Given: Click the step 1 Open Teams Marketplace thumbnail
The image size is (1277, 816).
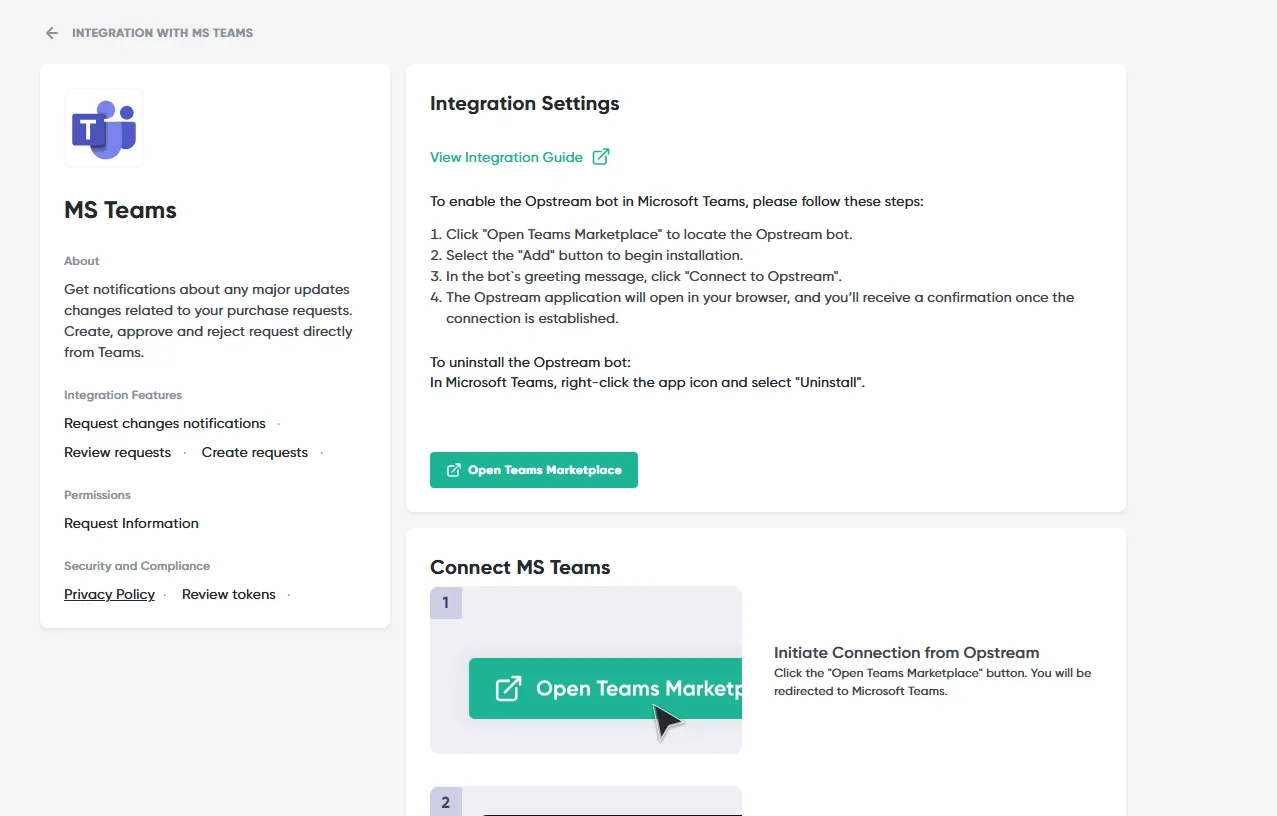Looking at the screenshot, I should click(586, 670).
